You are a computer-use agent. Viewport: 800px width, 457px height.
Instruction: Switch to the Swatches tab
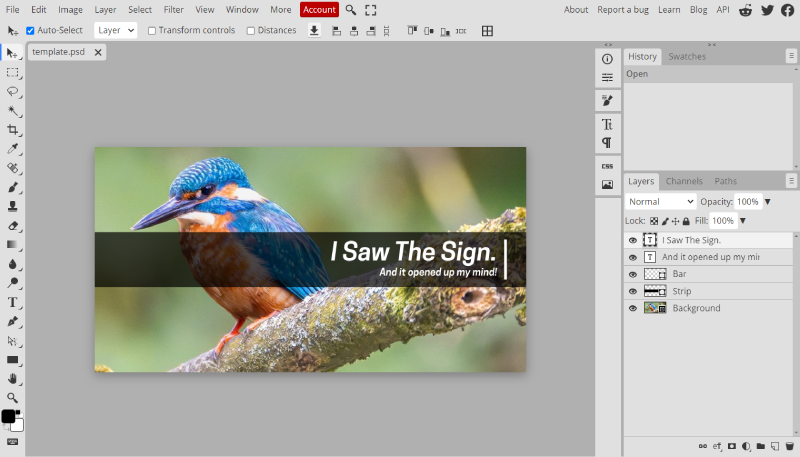tap(687, 57)
